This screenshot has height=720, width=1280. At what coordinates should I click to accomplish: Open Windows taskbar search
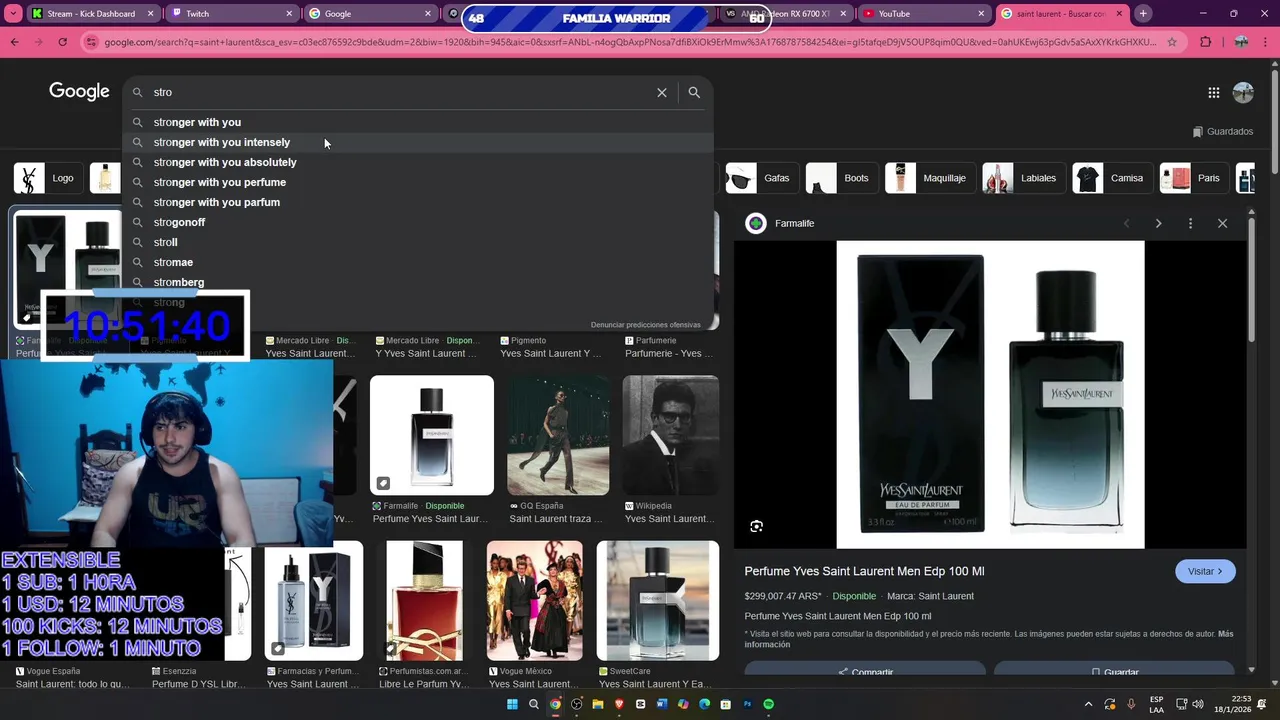[x=534, y=704]
